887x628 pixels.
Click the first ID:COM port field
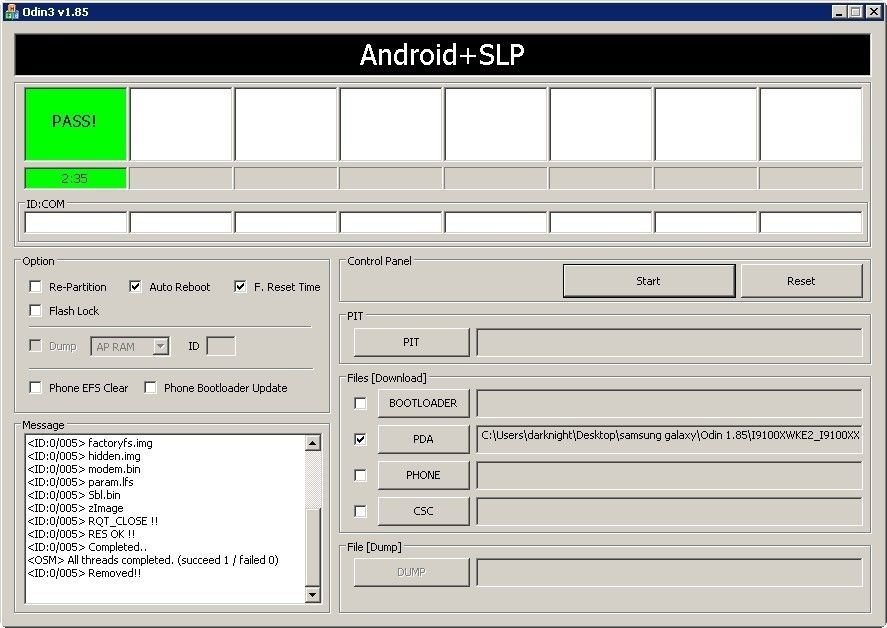pyautogui.click(x=76, y=222)
